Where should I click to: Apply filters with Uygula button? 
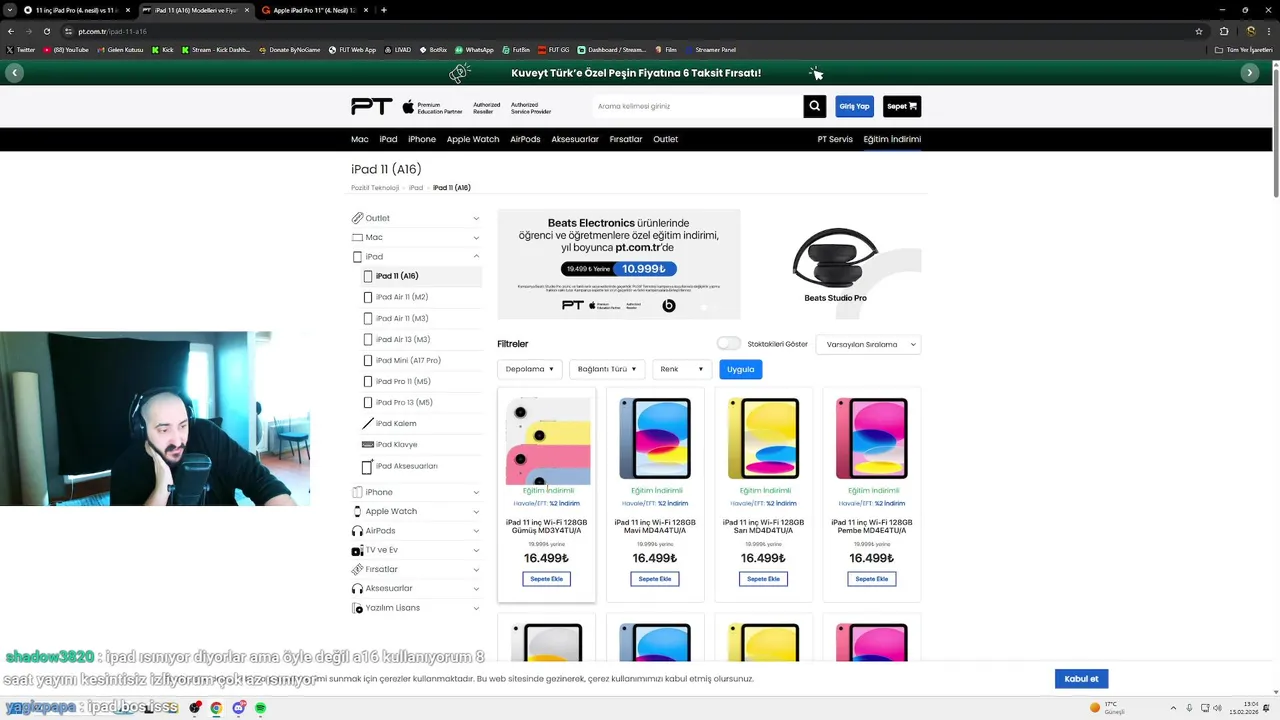(x=741, y=369)
